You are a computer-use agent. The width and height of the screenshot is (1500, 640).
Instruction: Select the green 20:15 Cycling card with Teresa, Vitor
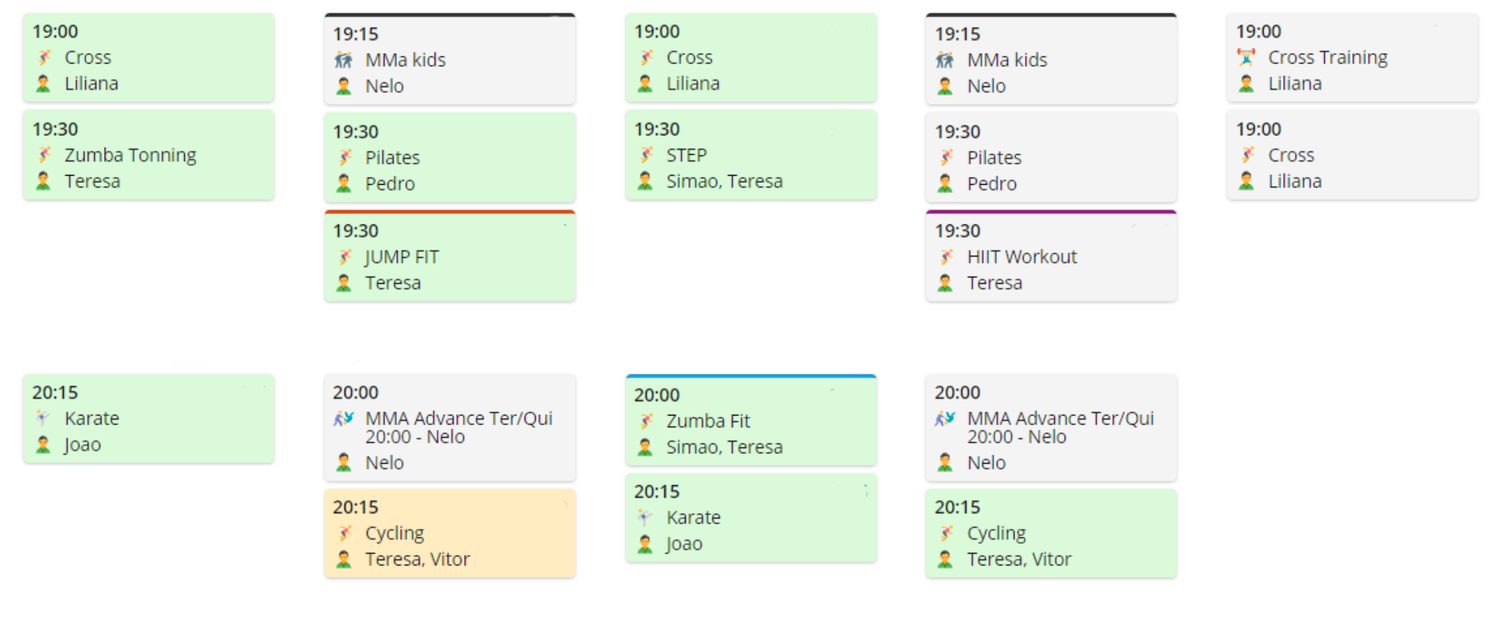pyautogui.click(x=1051, y=533)
